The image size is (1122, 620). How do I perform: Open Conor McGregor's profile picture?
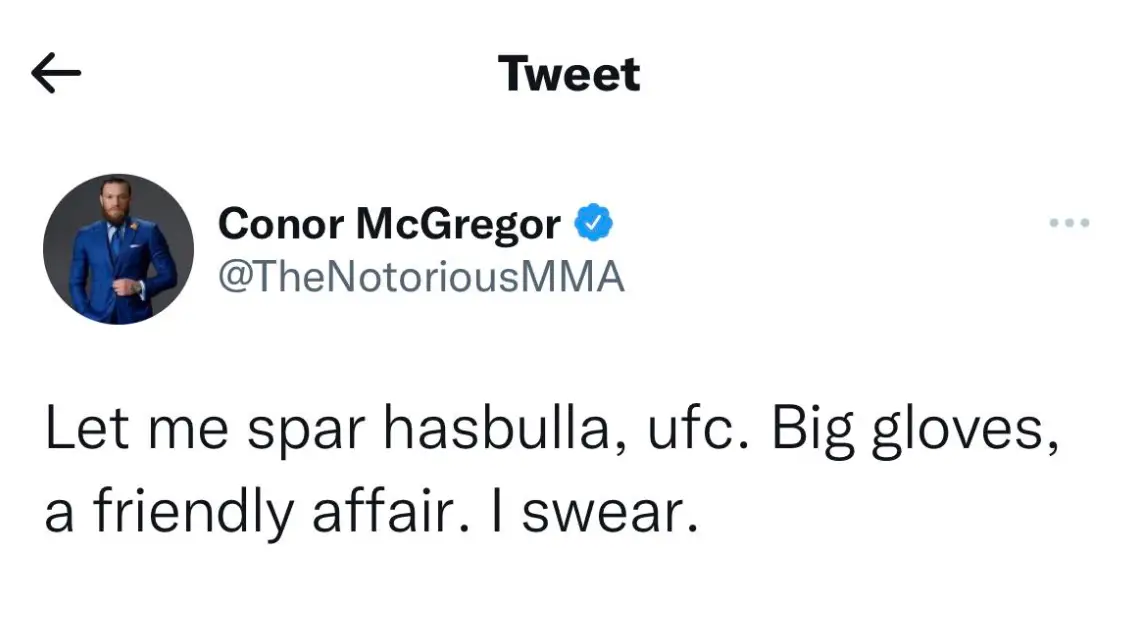(118, 249)
